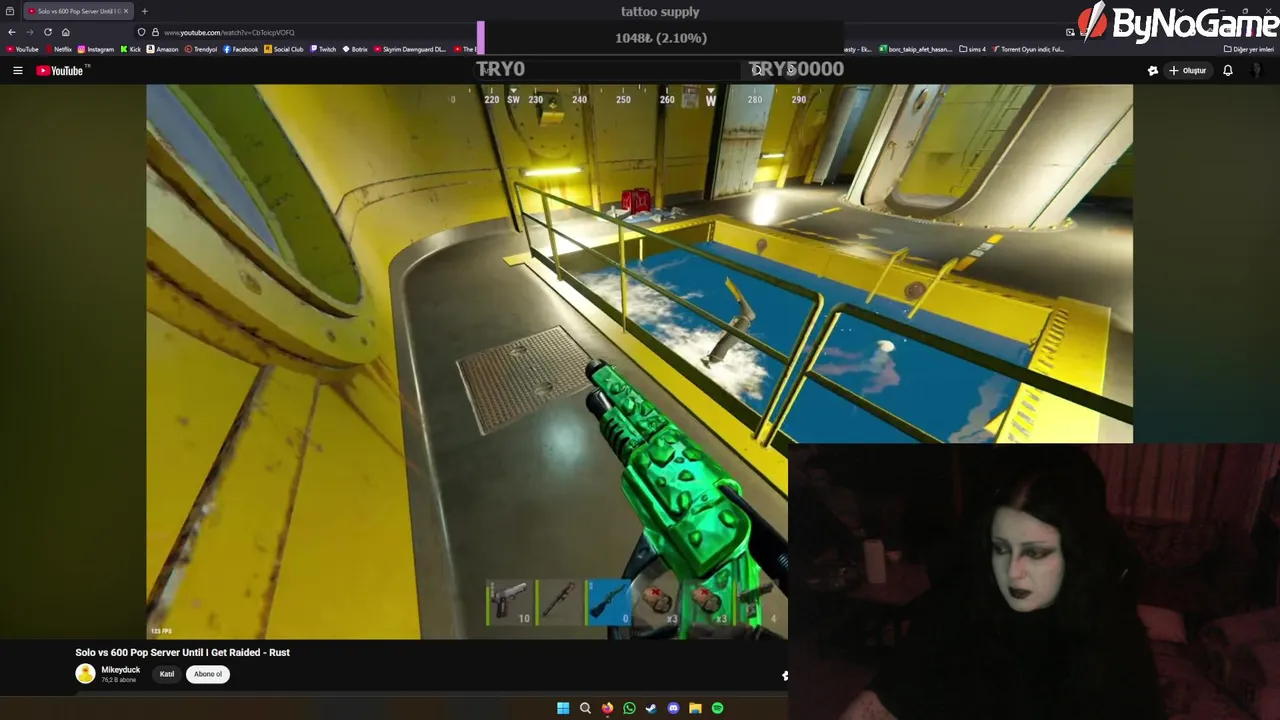The height and width of the screenshot is (720, 1280).
Task: Open the Netflix bookmark
Action: click(x=59, y=49)
